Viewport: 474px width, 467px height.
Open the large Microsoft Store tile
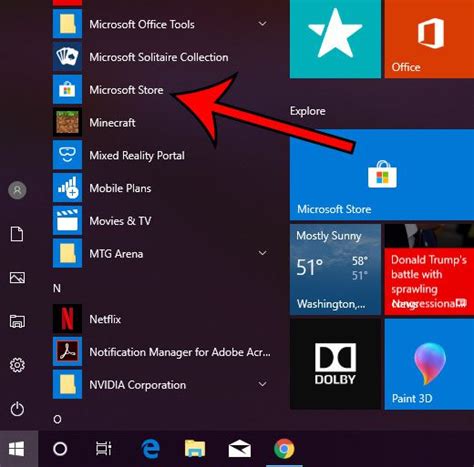click(x=382, y=175)
